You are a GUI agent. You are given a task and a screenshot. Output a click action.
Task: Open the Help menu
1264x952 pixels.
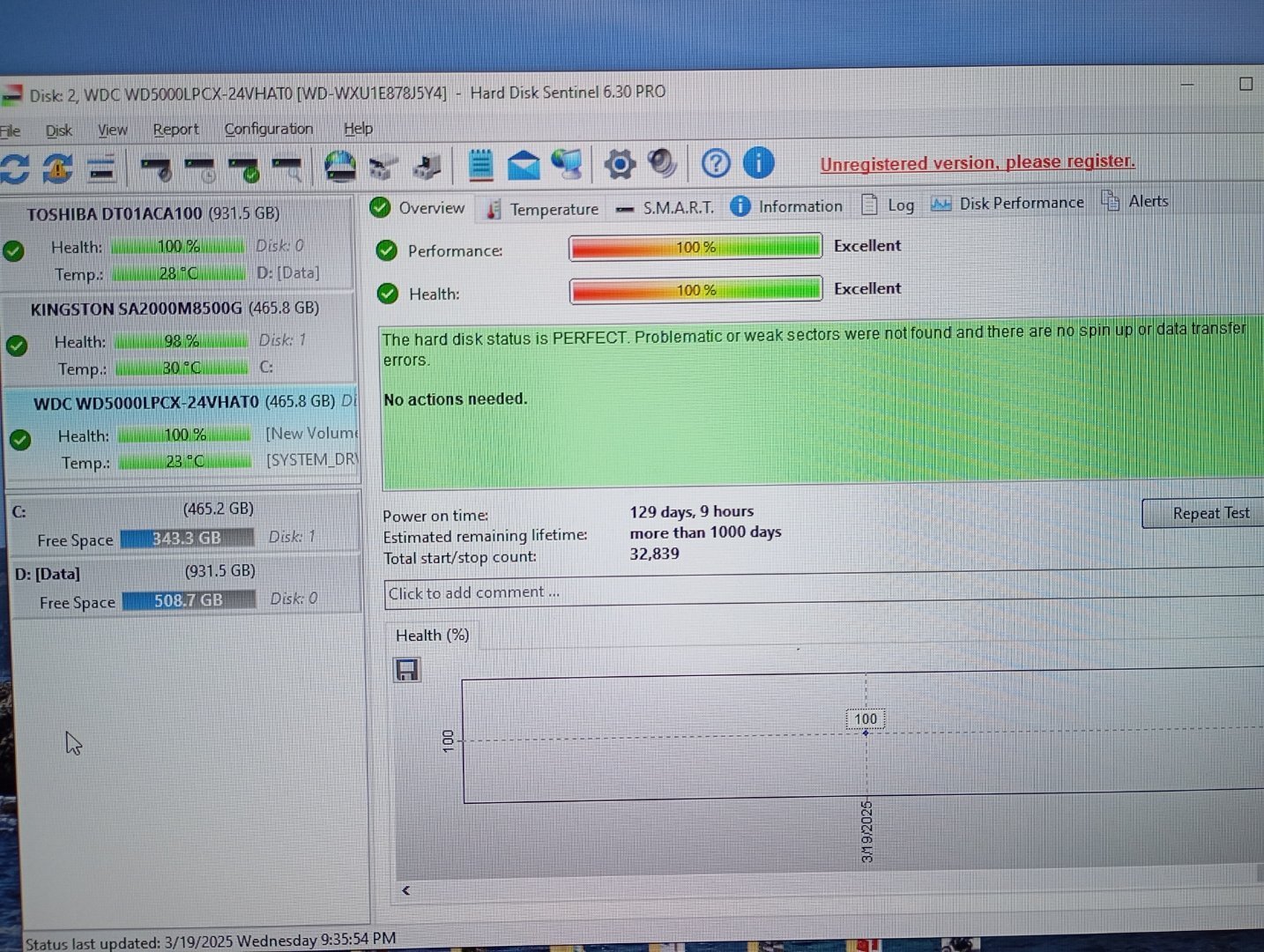pos(358,128)
